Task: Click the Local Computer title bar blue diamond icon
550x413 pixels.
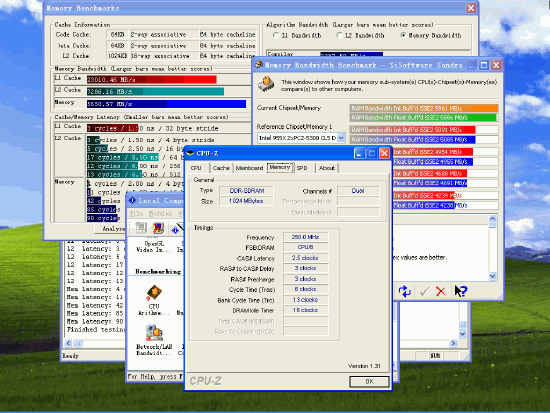Action: click(x=132, y=200)
